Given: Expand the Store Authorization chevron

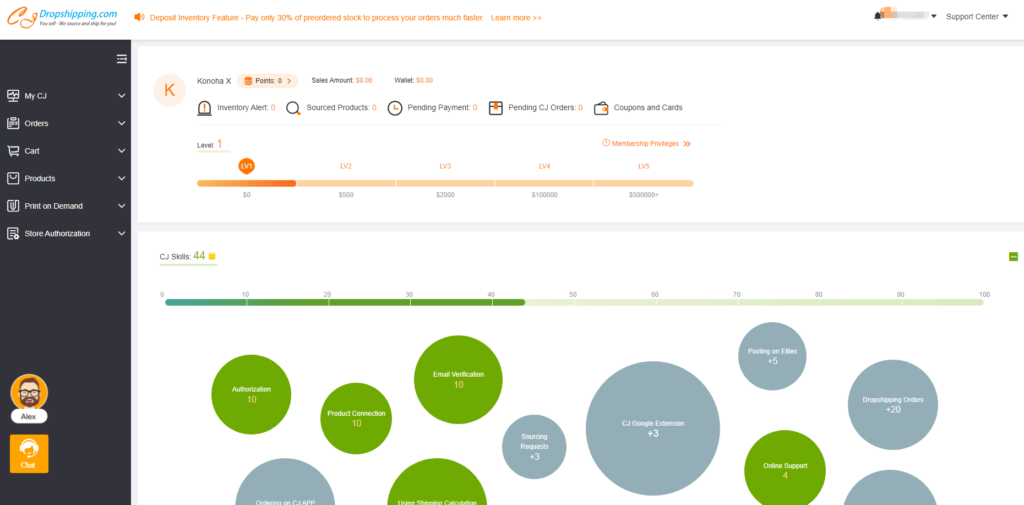Looking at the screenshot, I should pos(121,233).
